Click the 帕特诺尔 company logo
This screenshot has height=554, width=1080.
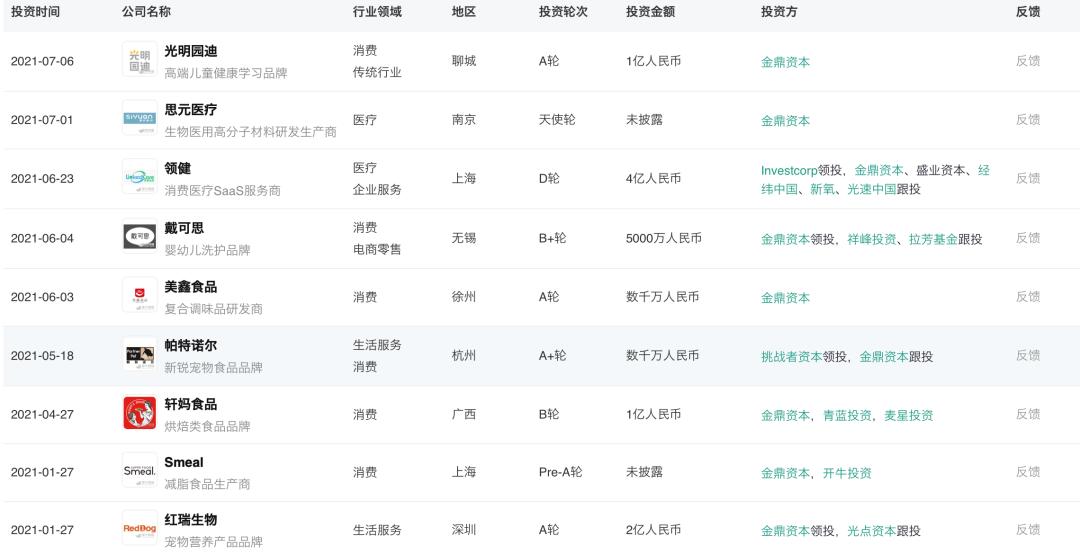pyautogui.click(x=139, y=355)
